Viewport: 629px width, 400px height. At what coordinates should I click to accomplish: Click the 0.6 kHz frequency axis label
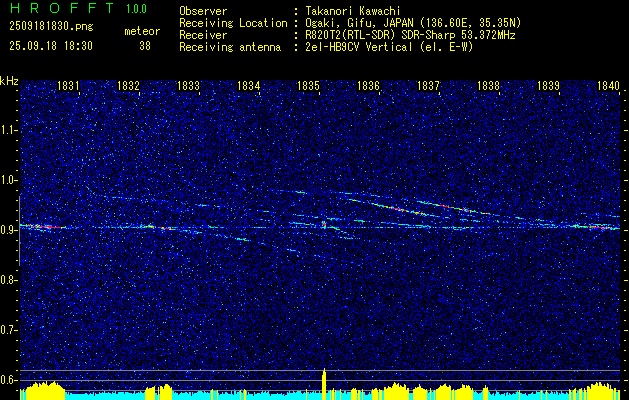tap(8, 380)
